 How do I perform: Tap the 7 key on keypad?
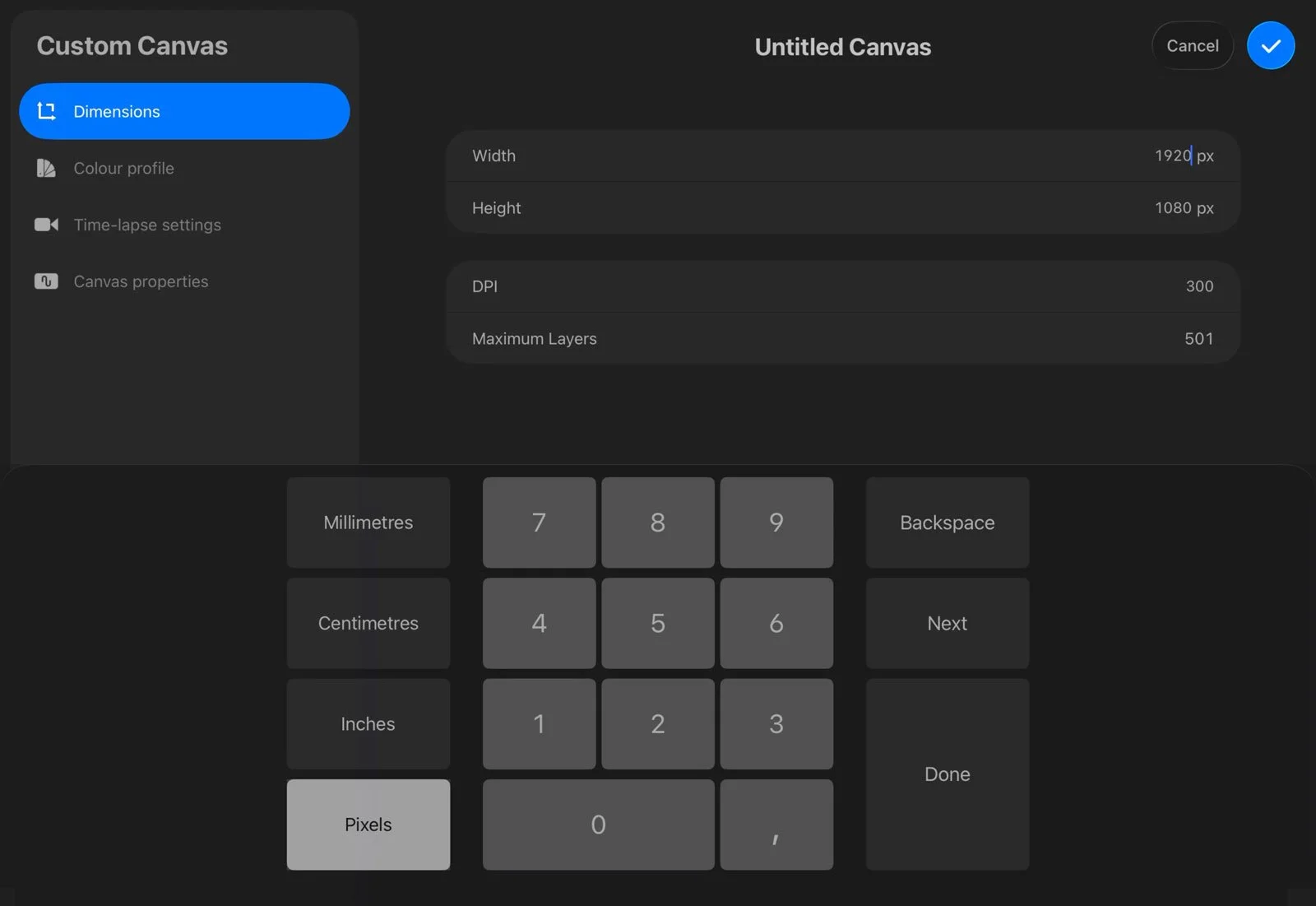click(540, 523)
